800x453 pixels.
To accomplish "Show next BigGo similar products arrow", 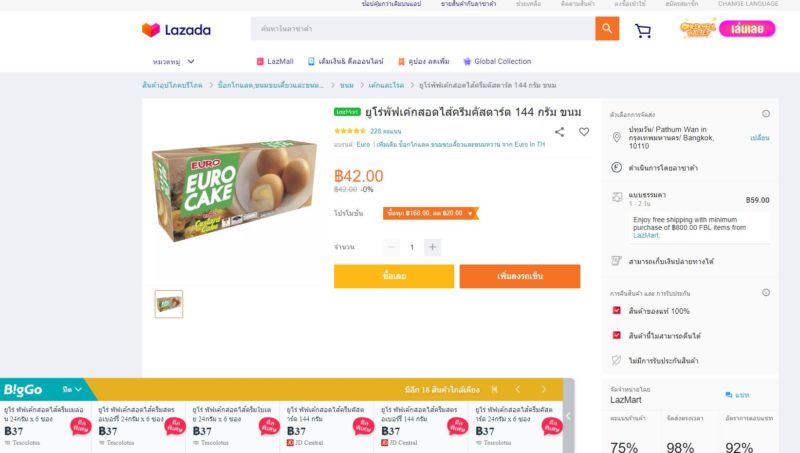I will 544,389.
